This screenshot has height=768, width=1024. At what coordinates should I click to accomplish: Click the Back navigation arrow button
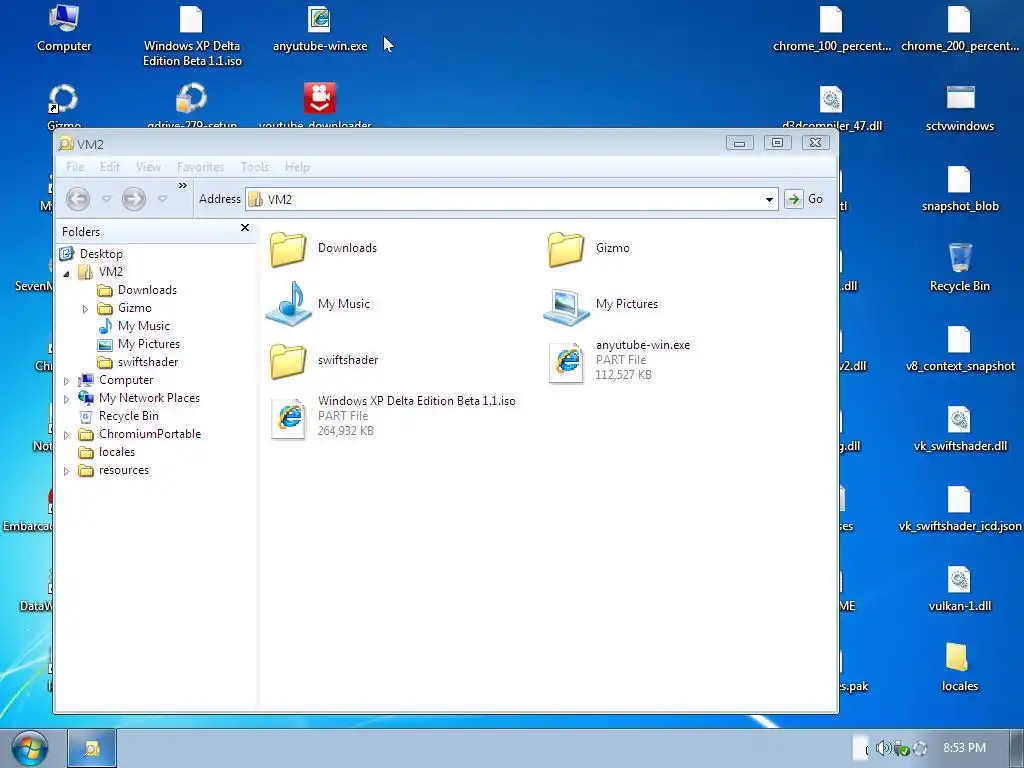point(78,199)
